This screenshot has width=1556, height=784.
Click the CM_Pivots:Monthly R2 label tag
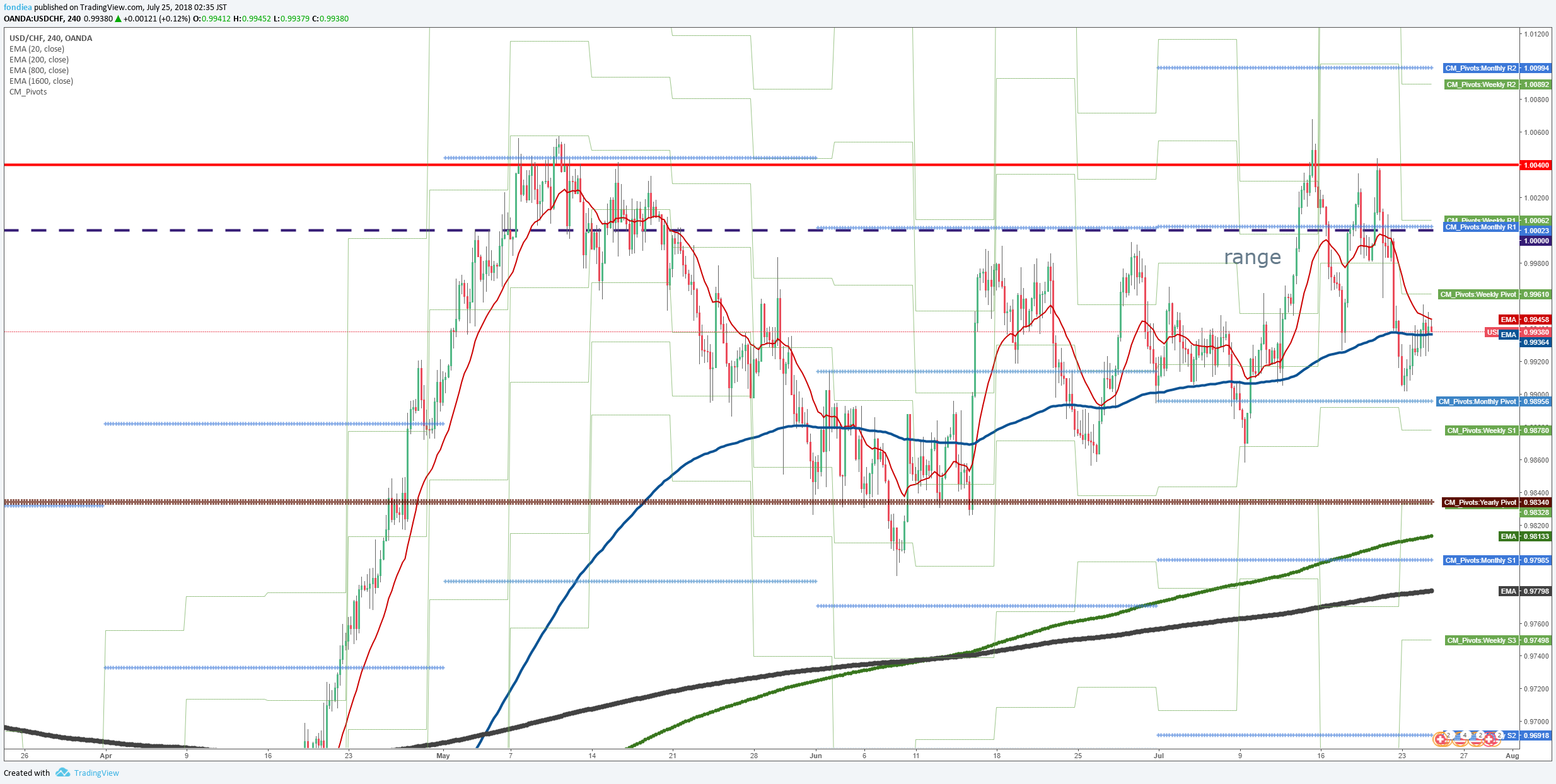point(1480,68)
